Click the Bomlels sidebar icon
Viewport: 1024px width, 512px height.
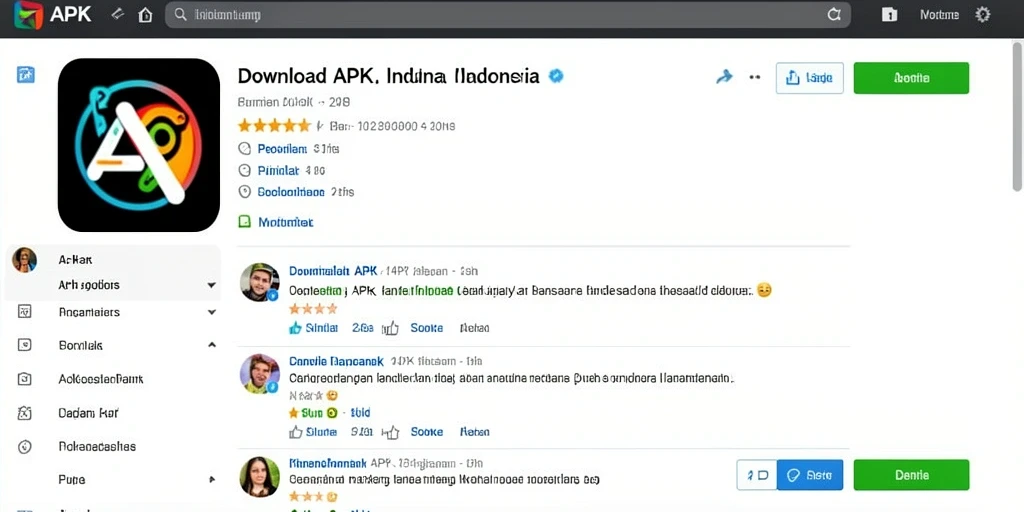coord(24,345)
